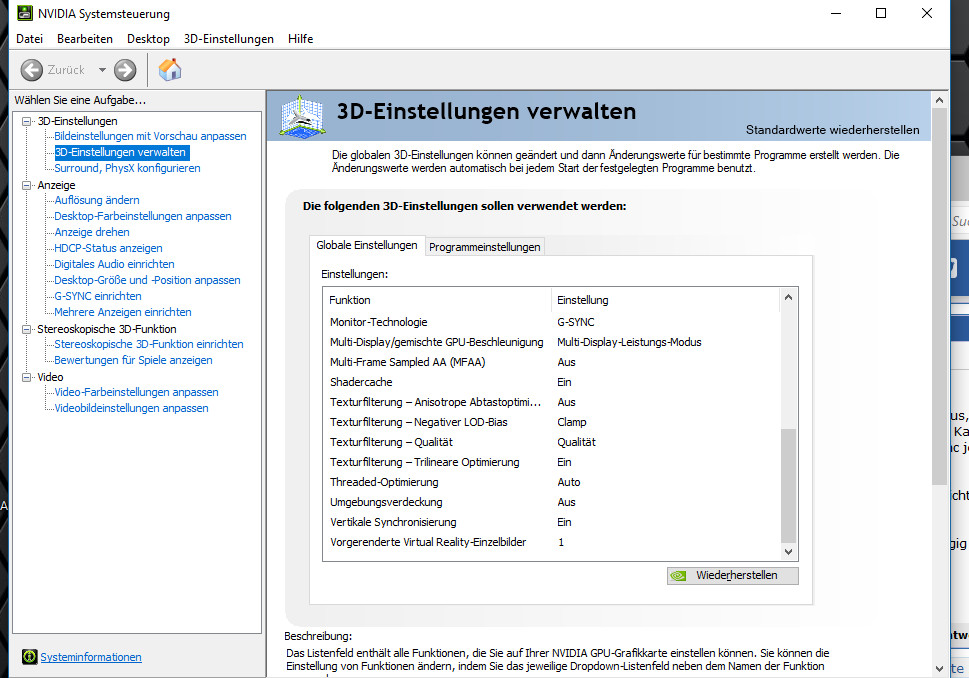The height and width of the screenshot is (678, 969).
Task: Click main panel scroll-down arrow
Action: pyautogui.click(x=939, y=669)
